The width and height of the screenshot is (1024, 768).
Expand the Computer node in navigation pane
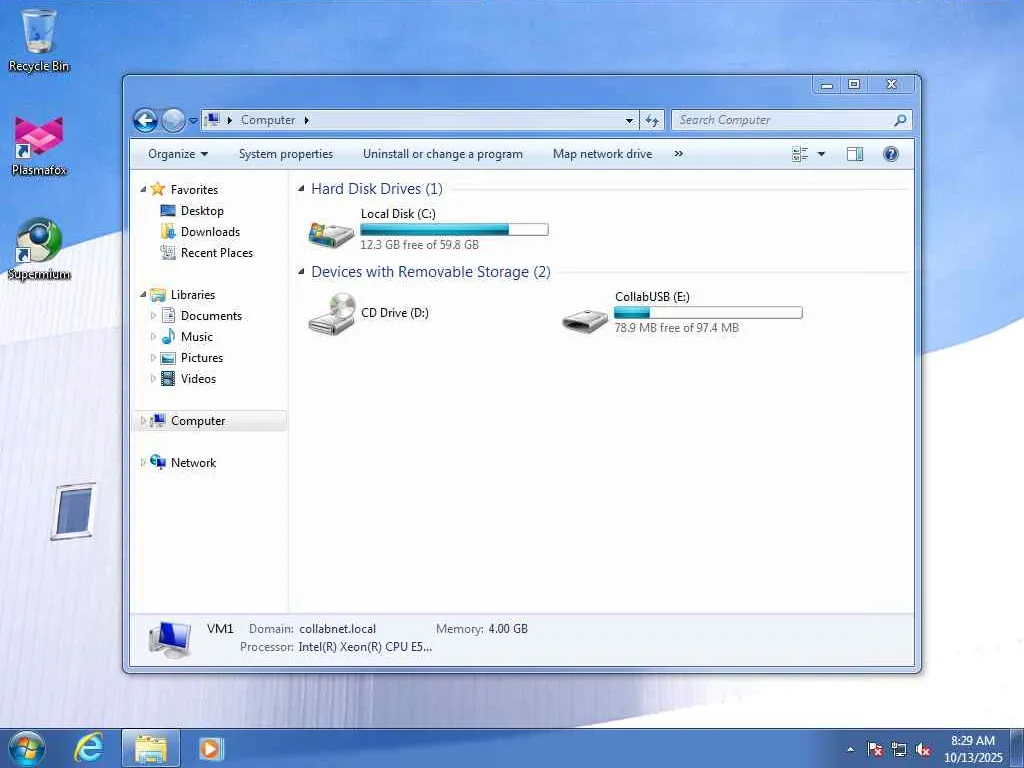click(x=143, y=421)
